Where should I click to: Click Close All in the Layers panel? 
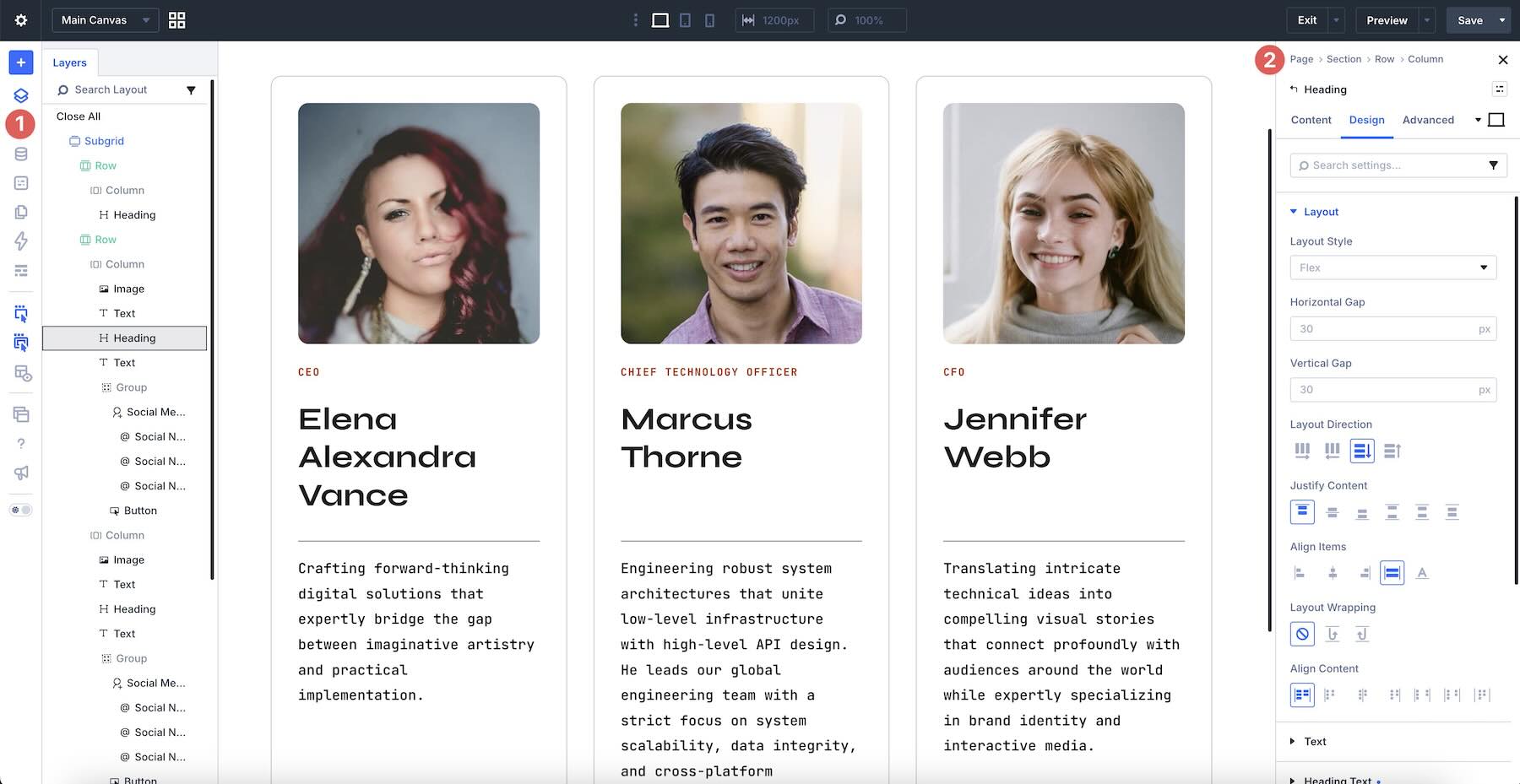pyautogui.click(x=78, y=116)
